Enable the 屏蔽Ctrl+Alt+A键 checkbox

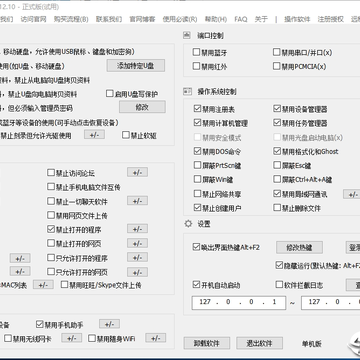pos(277,179)
